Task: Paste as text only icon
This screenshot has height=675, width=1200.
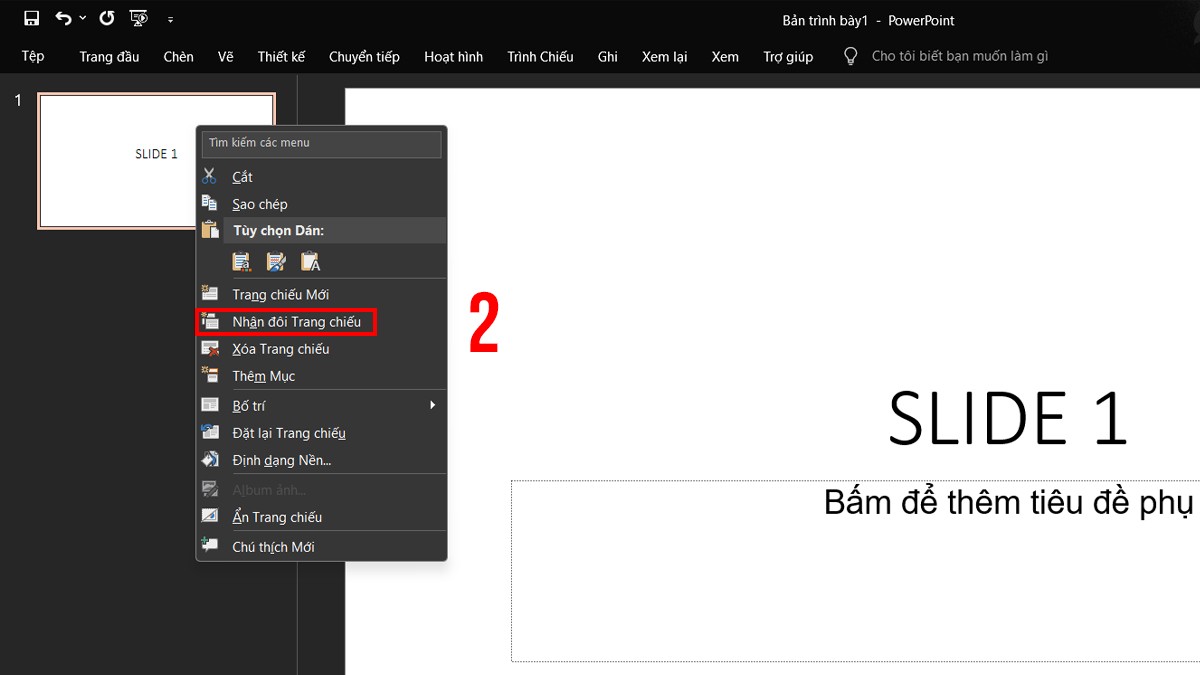Action: pos(310,261)
